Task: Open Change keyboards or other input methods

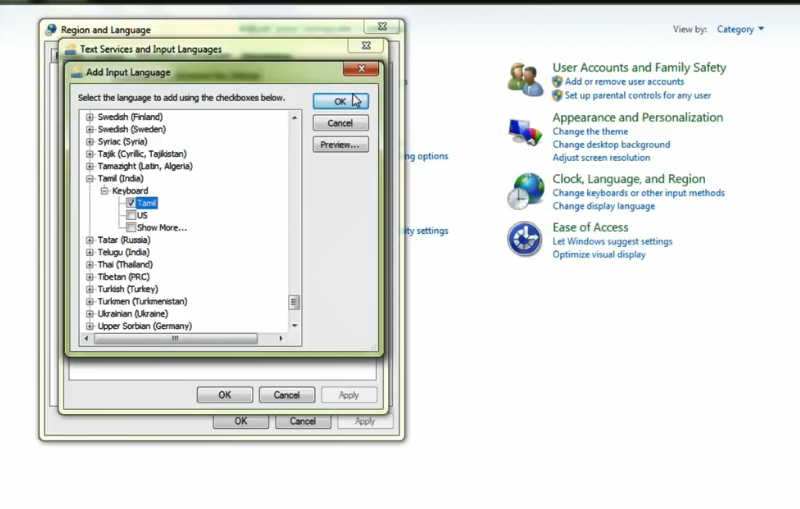Action: click(x=639, y=193)
